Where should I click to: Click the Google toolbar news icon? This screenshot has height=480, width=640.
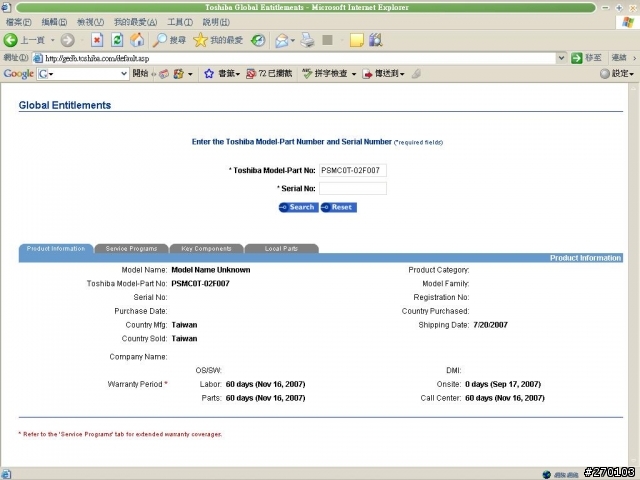[x=164, y=74]
